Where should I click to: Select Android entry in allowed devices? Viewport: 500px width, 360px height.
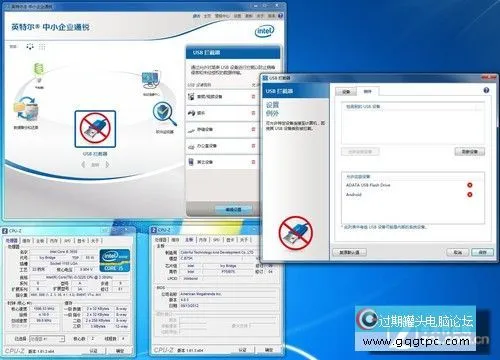[x=354, y=195]
